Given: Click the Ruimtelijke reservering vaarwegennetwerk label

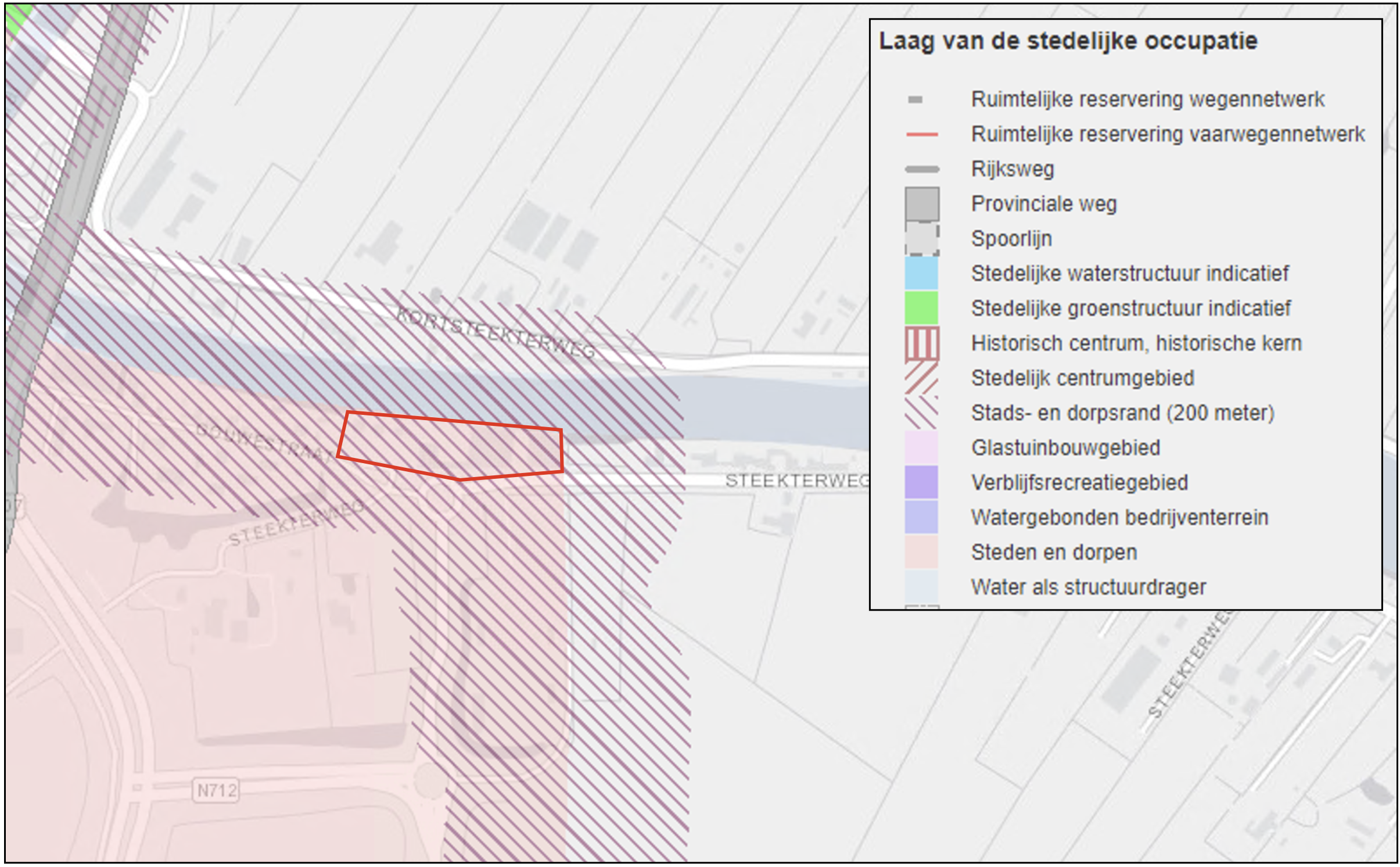Looking at the screenshot, I should click(1168, 134).
